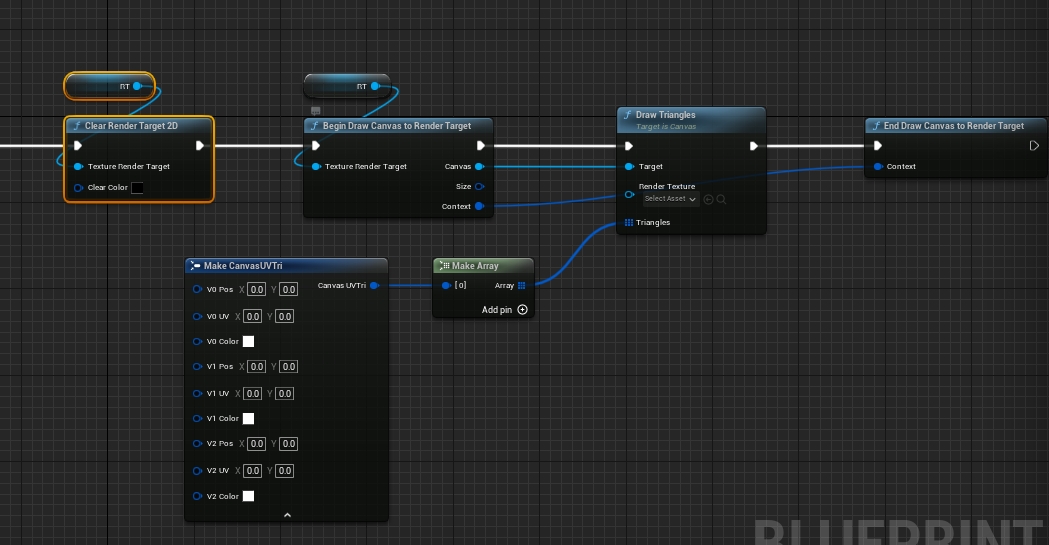Click browse-to-asset magnifier beside Select Asset

[x=721, y=199]
